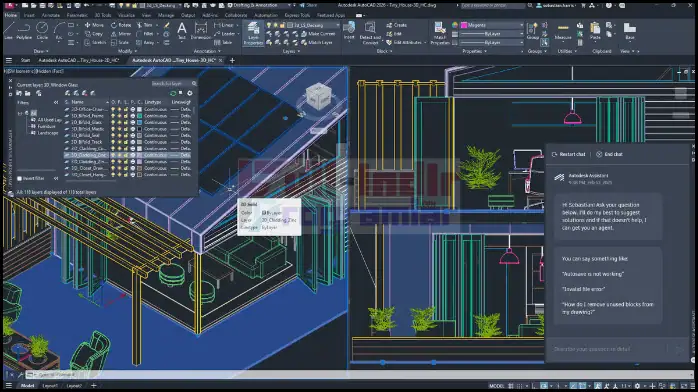Switch to the Layout1 tab

point(50,386)
